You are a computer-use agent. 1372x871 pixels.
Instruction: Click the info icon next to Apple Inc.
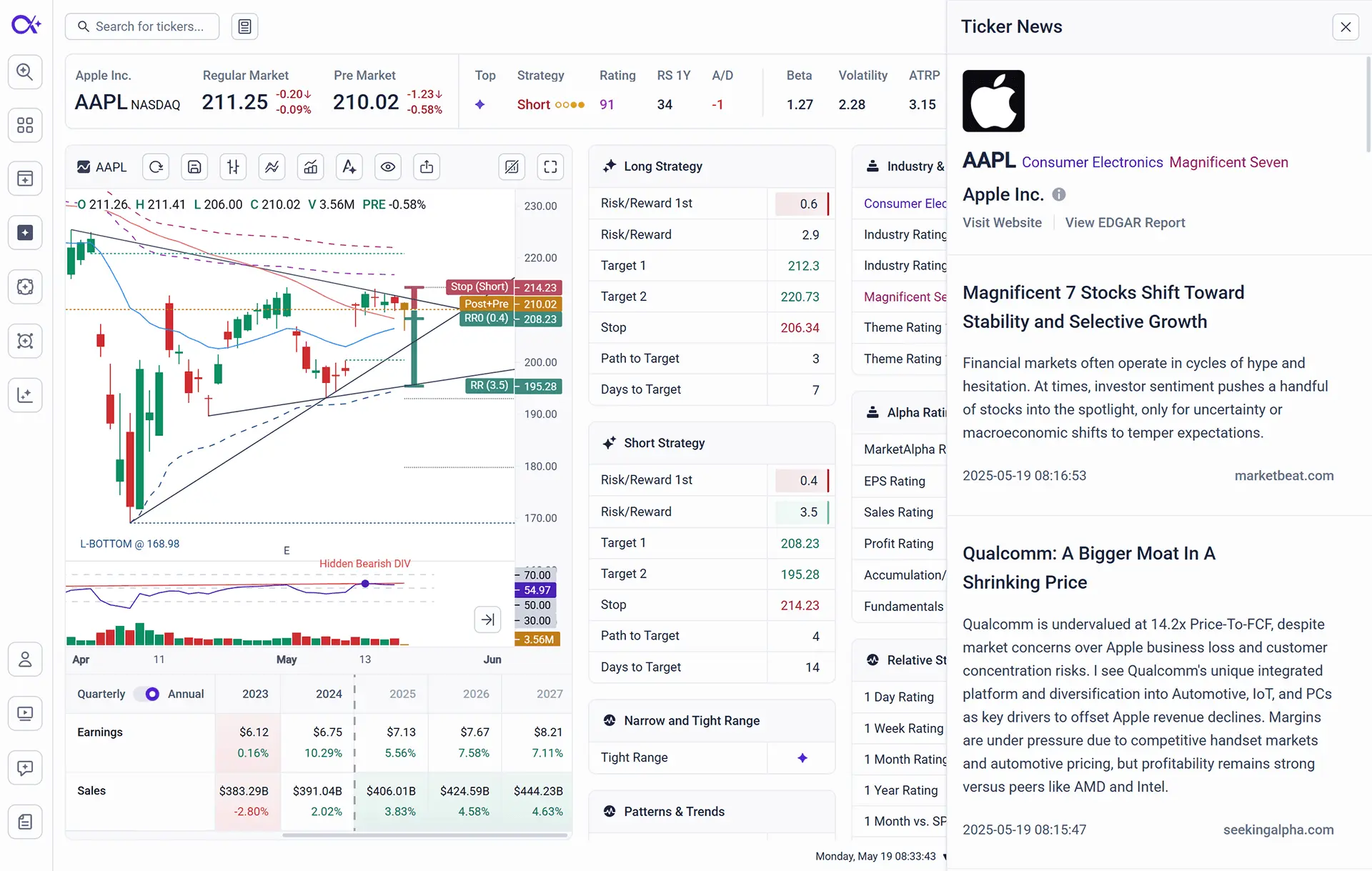point(1059,194)
